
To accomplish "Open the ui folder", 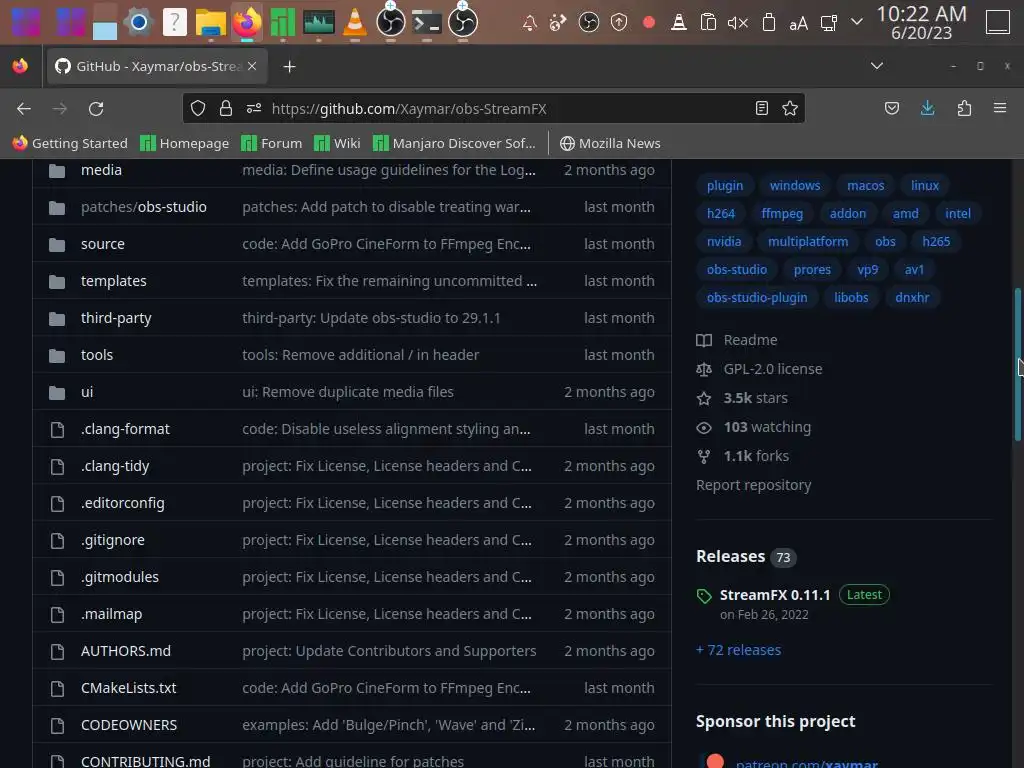I will pyautogui.click(x=87, y=392).
